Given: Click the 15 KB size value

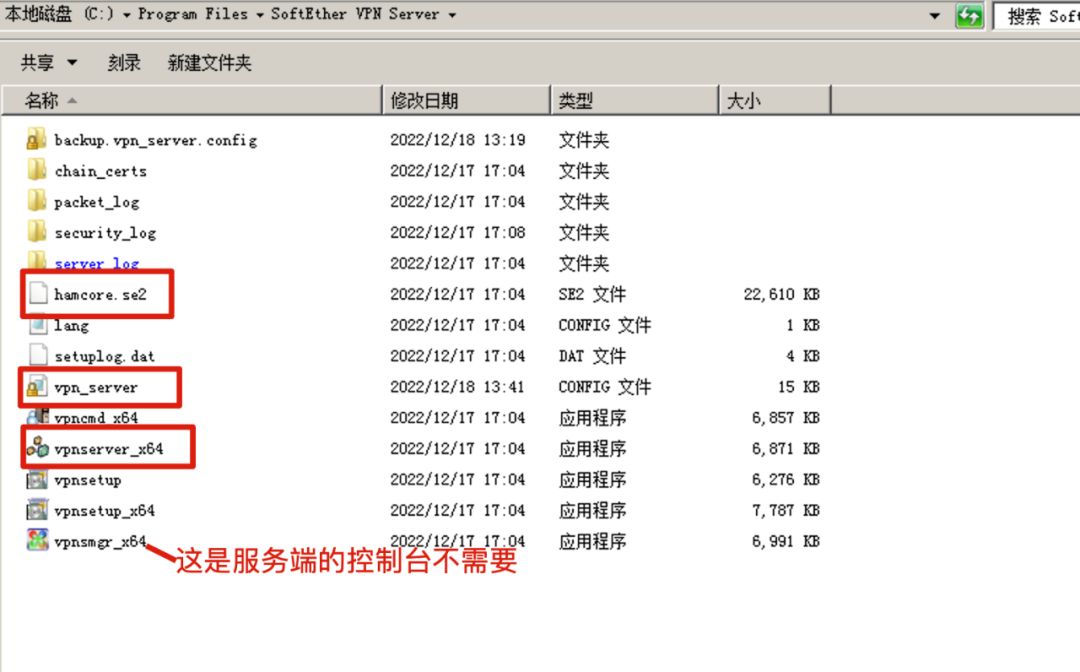Looking at the screenshot, I should [x=799, y=387].
